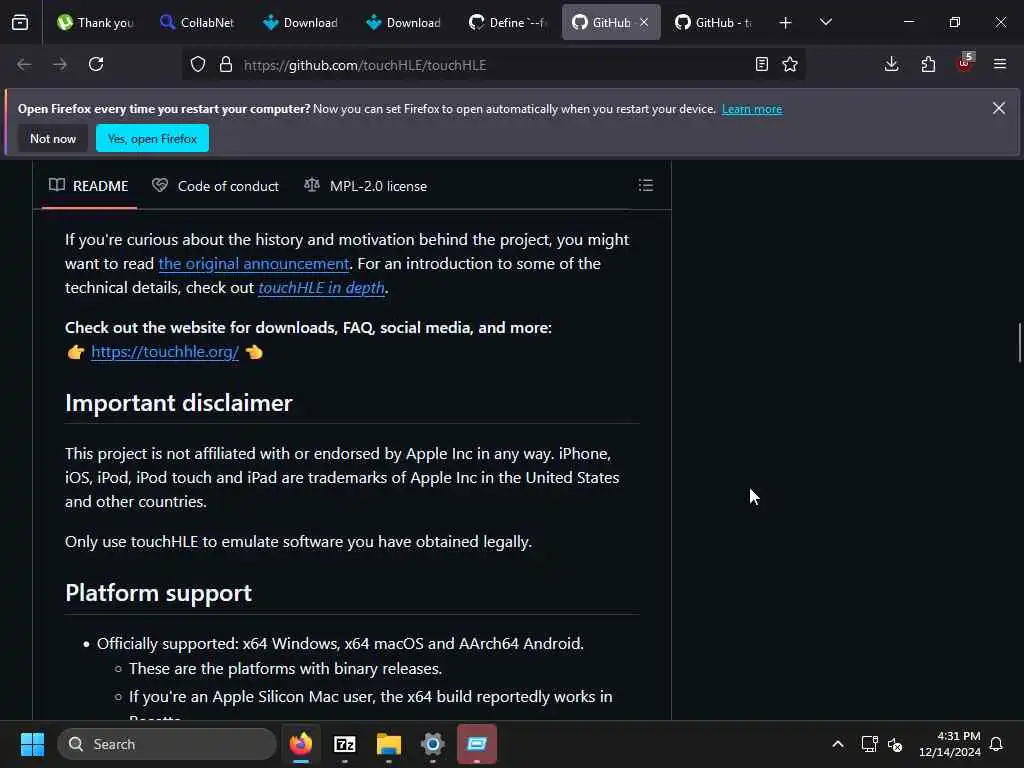Select the README tab
This screenshot has height=768, width=1024.
pos(89,186)
